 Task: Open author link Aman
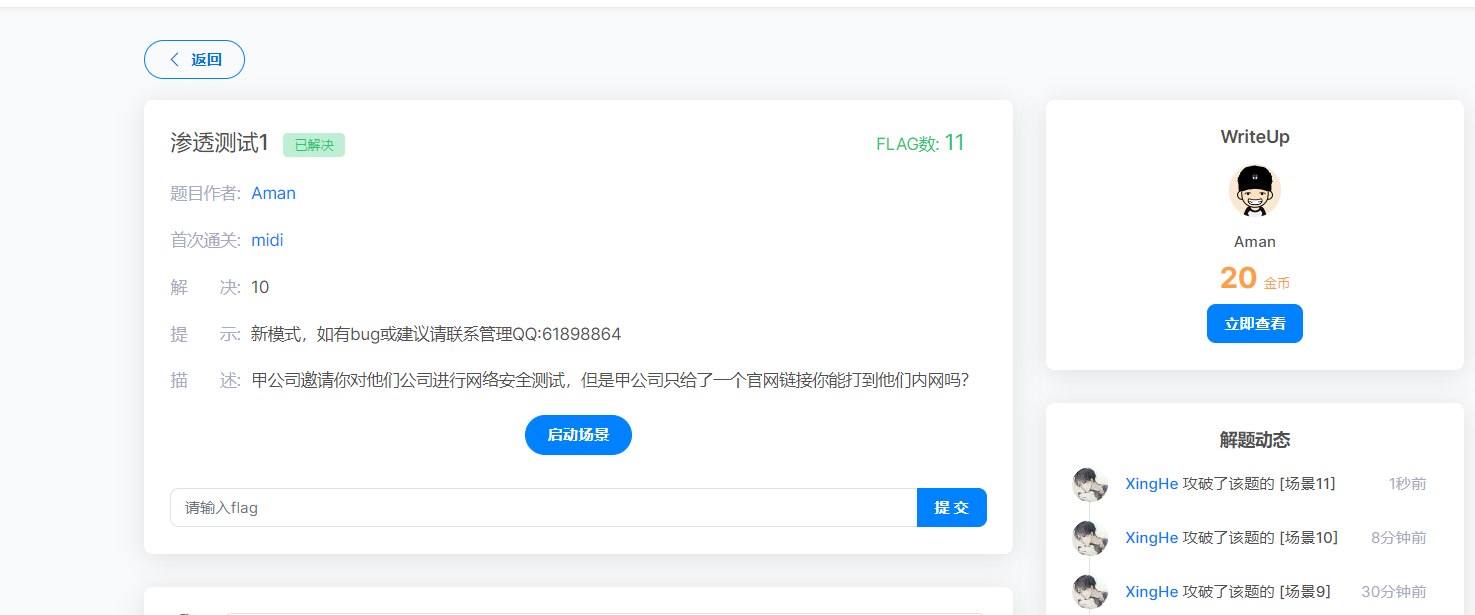coord(273,193)
